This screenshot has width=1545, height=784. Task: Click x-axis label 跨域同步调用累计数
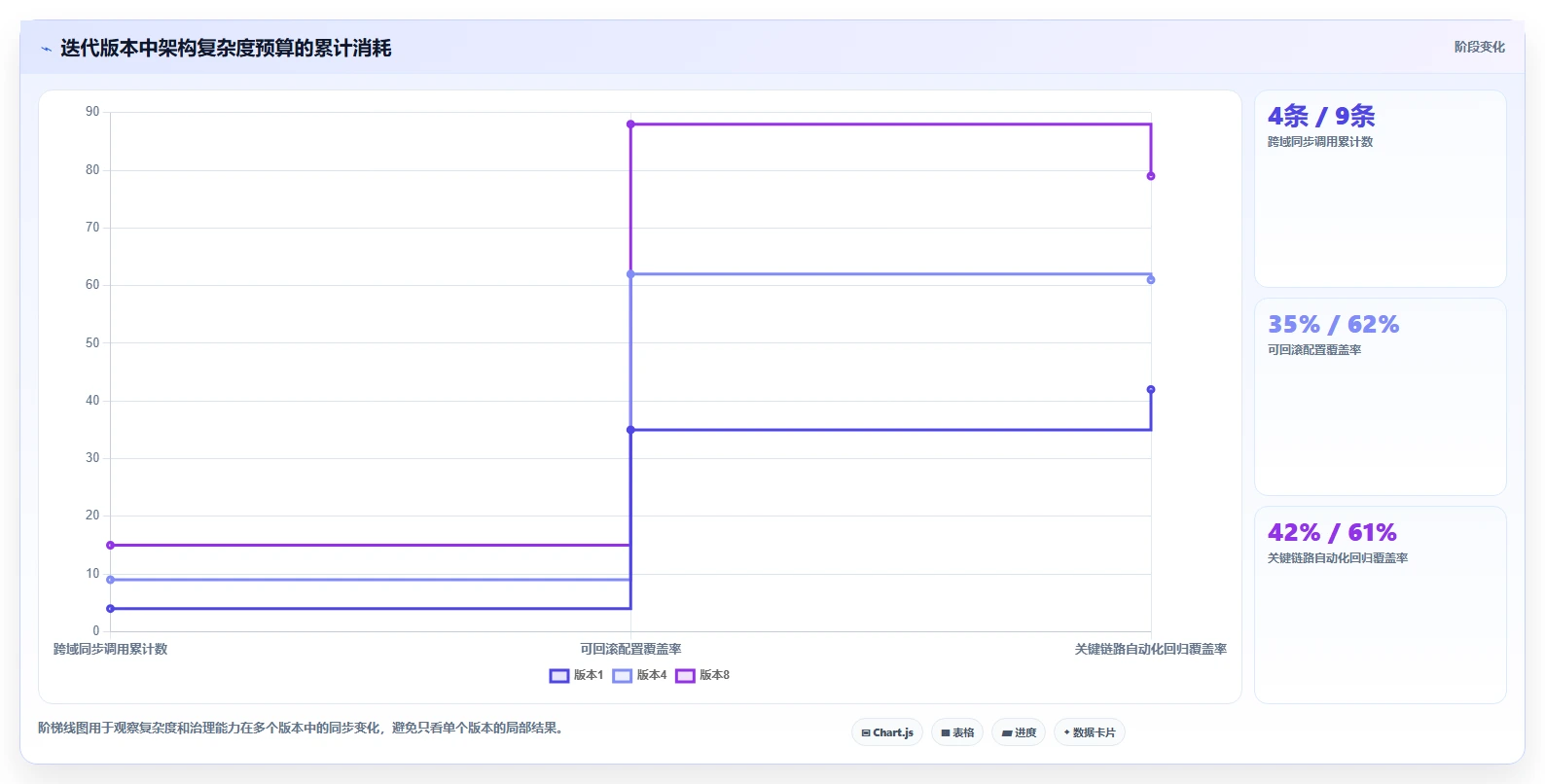[x=111, y=649]
